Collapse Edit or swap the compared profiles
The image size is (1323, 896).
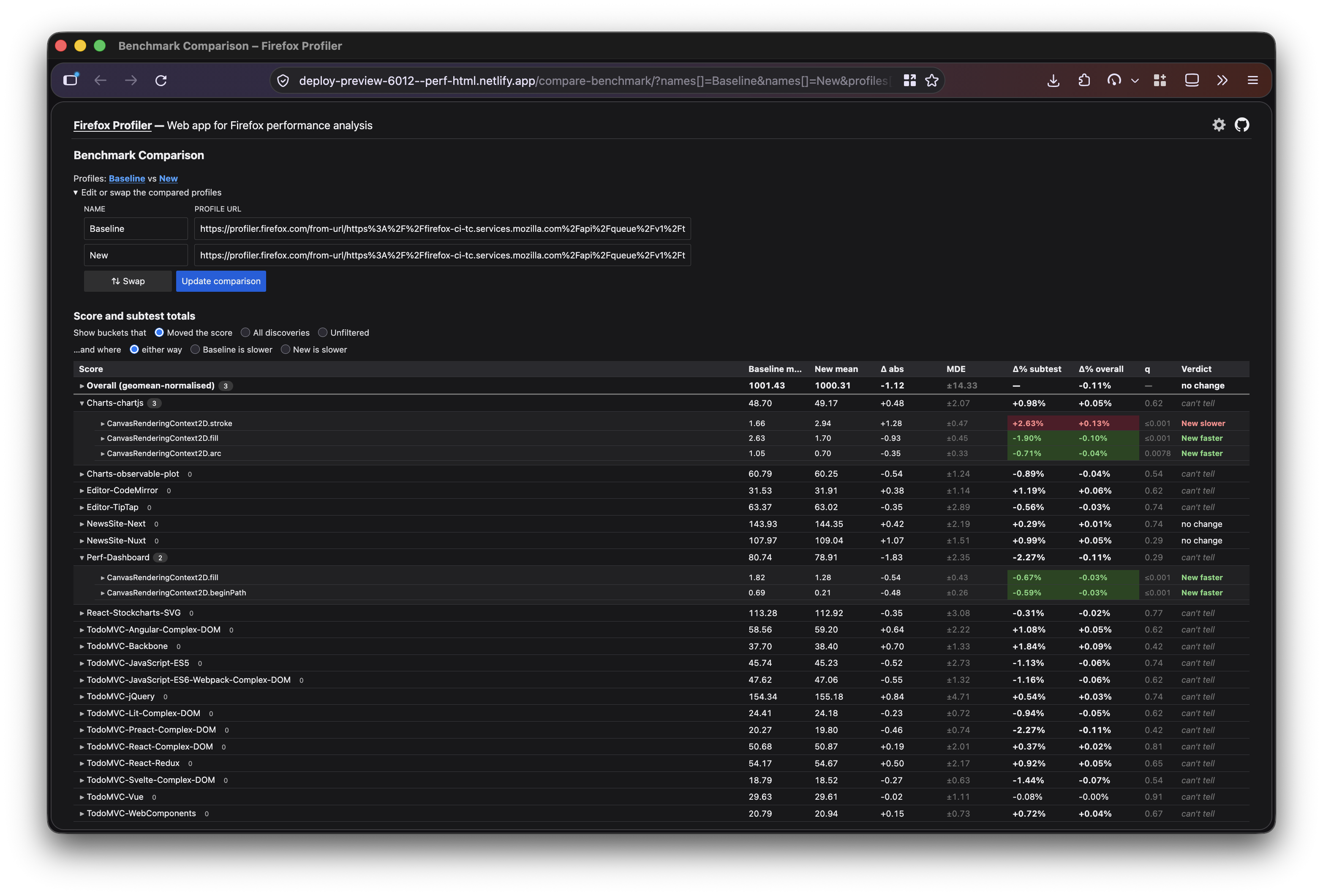click(147, 192)
